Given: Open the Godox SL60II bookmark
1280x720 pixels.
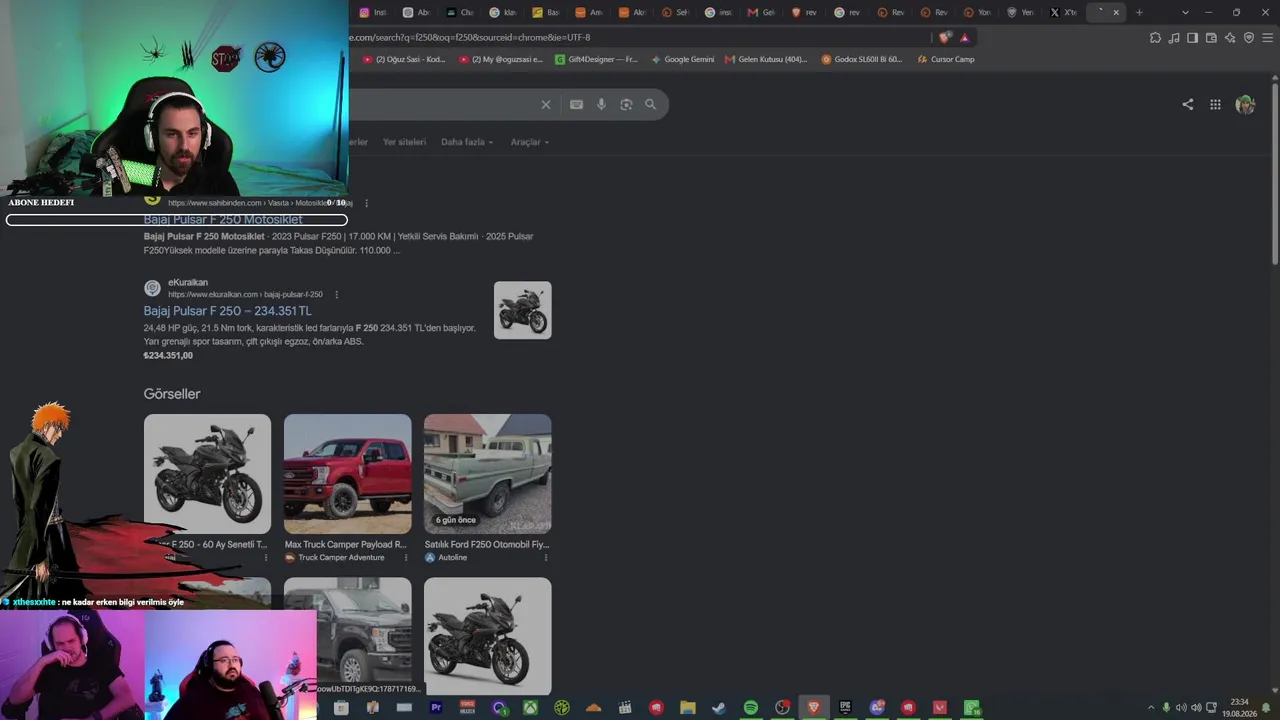Looking at the screenshot, I should (862, 59).
